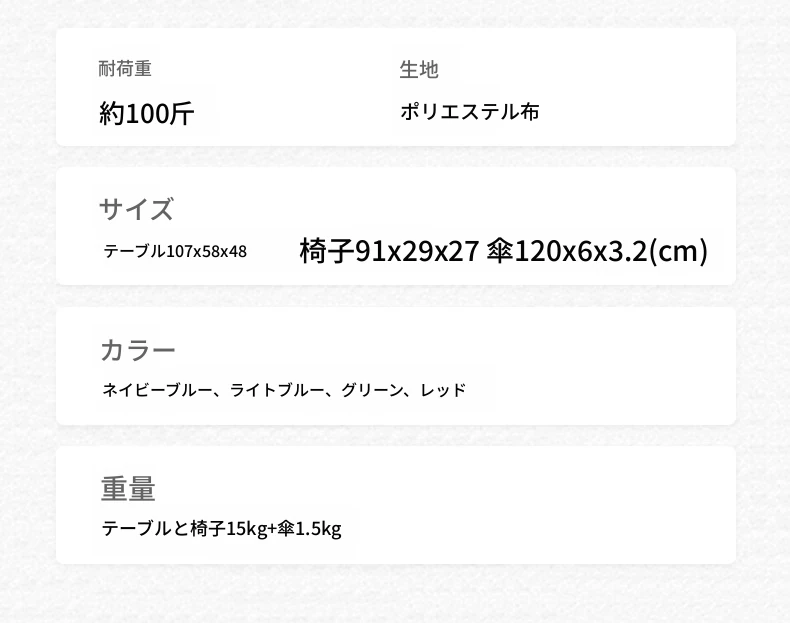The height and width of the screenshot is (623, 790).
Task: Click empty area of the 重量 card
Action: pos(554,506)
